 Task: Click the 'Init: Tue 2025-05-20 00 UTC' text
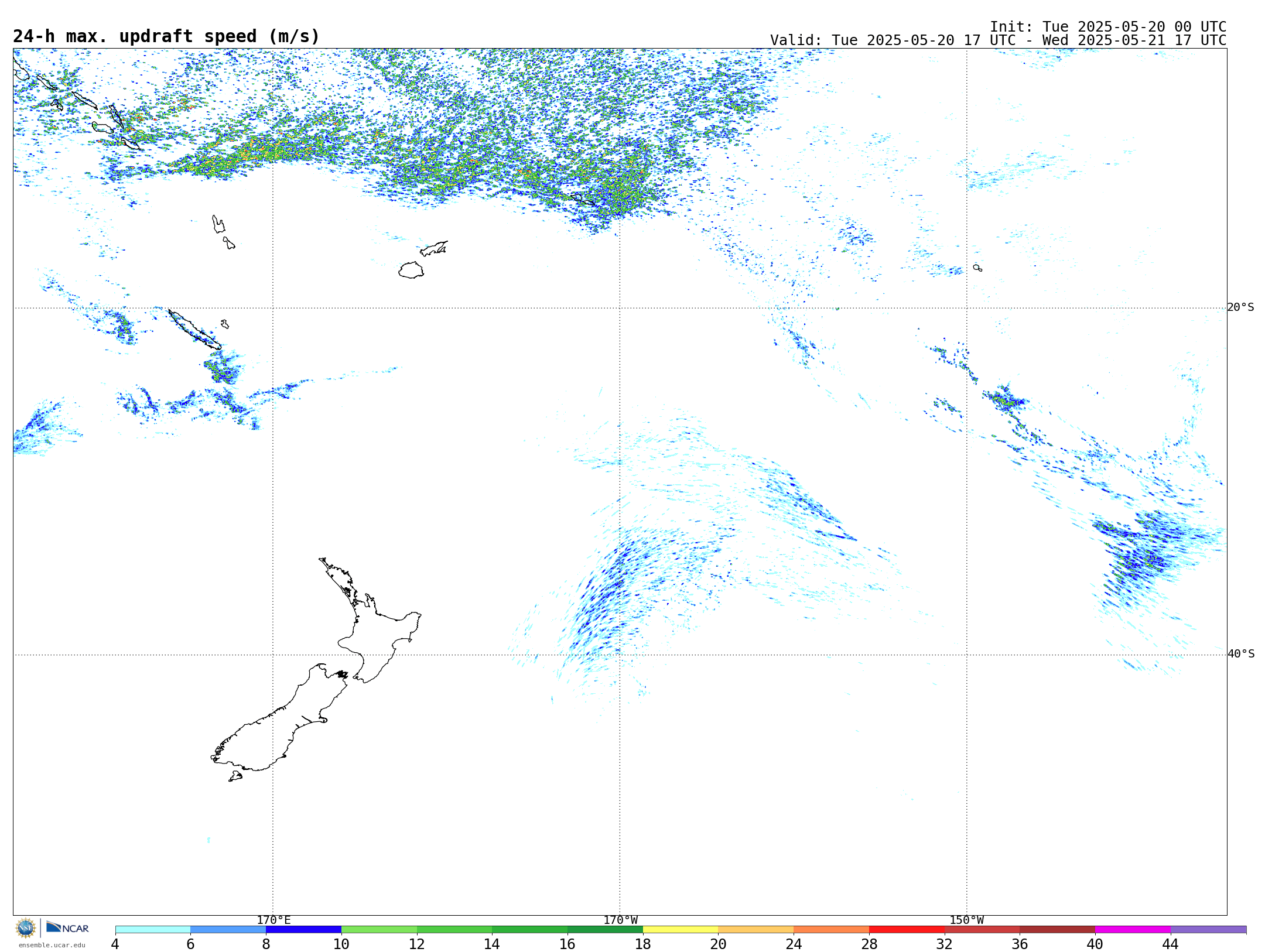click(1108, 27)
